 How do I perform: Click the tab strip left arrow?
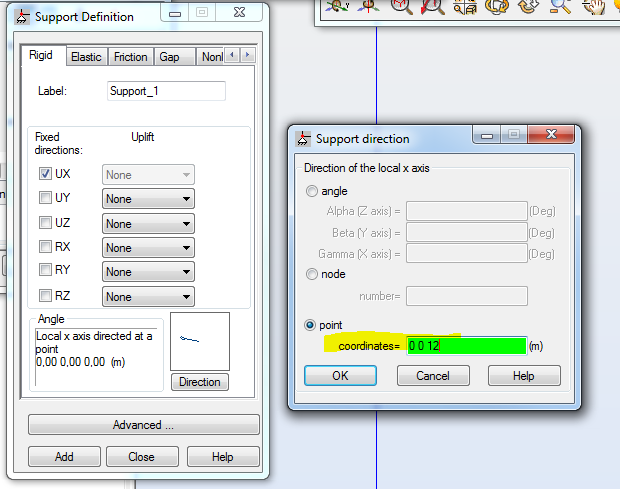[232, 55]
